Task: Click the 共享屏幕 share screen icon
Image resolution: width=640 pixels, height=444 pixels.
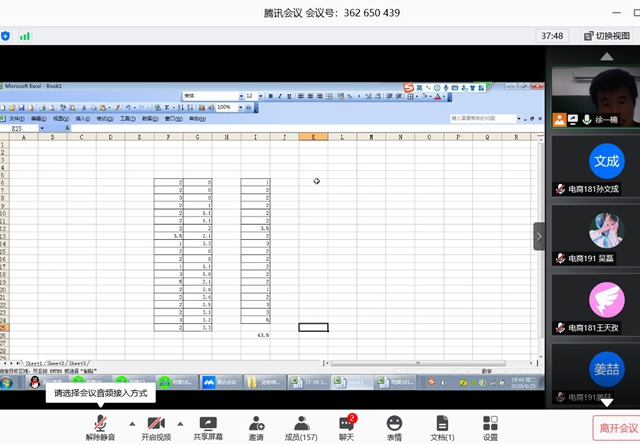Action: click(208, 426)
